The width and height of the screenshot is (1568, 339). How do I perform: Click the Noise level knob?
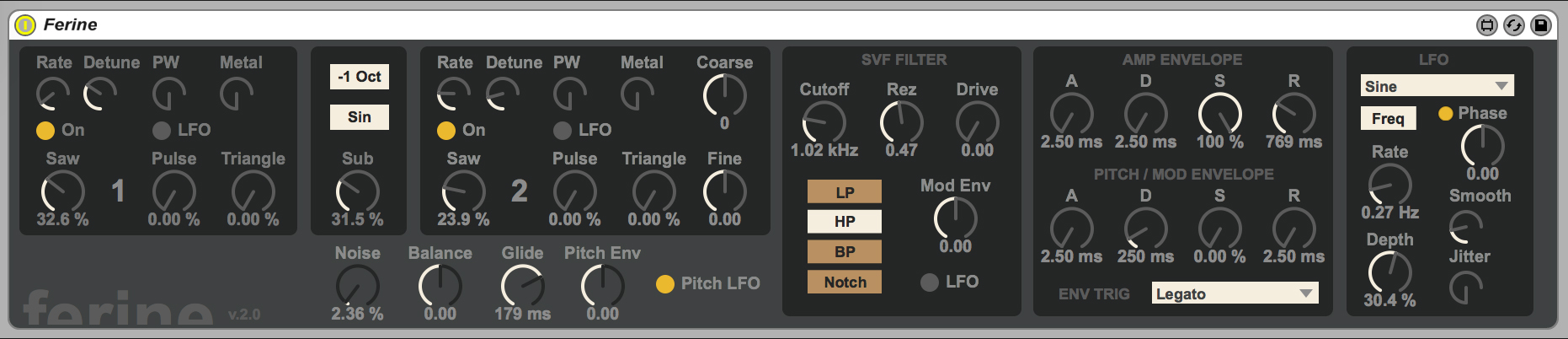pyautogui.click(x=357, y=286)
